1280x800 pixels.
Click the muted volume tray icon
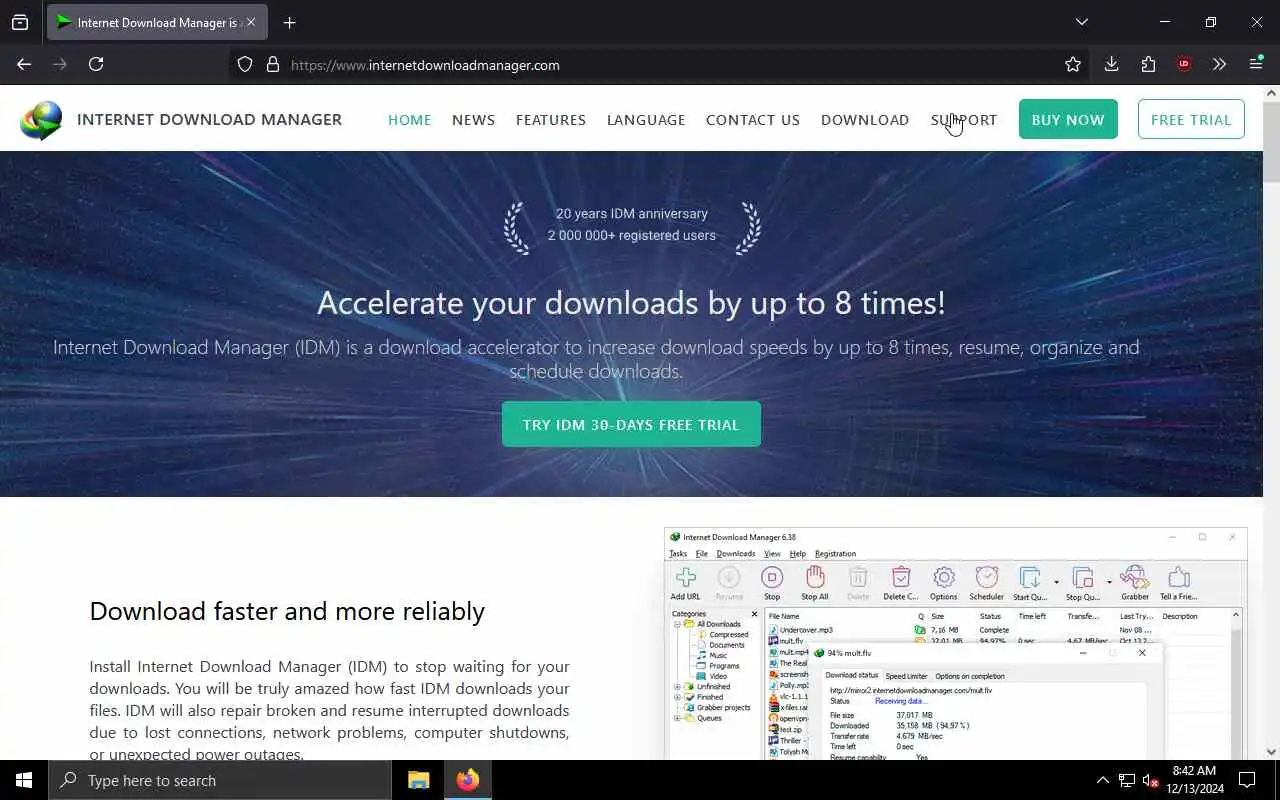coord(1151,780)
